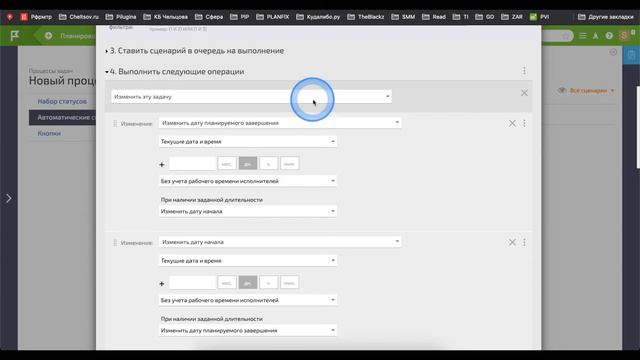Open the blue panel icon at top right
This screenshot has height=360, width=640.
(631, 56)
